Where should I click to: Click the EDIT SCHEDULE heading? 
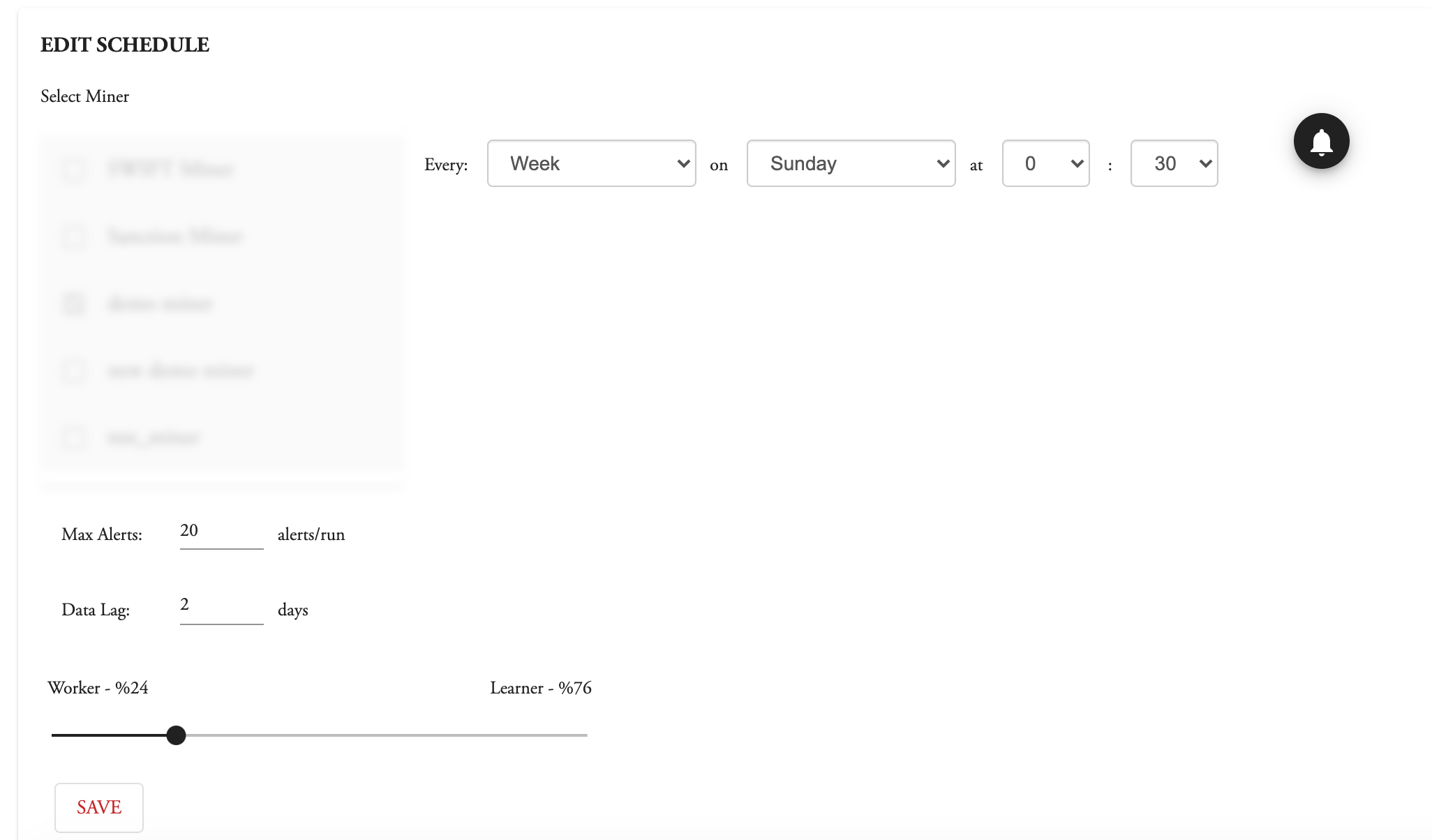[125, 45]
